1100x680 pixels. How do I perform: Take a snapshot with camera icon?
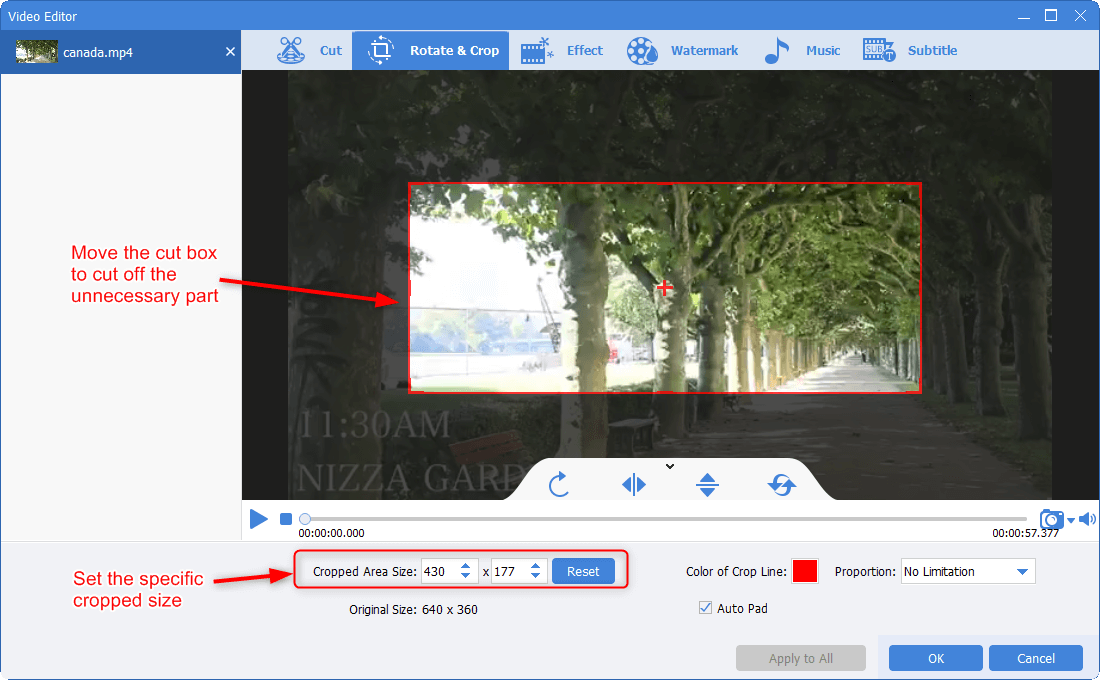tap(1052, 519)
